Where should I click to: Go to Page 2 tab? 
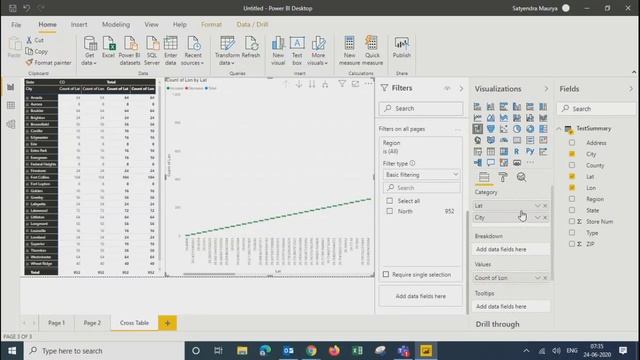coord(92,323)
